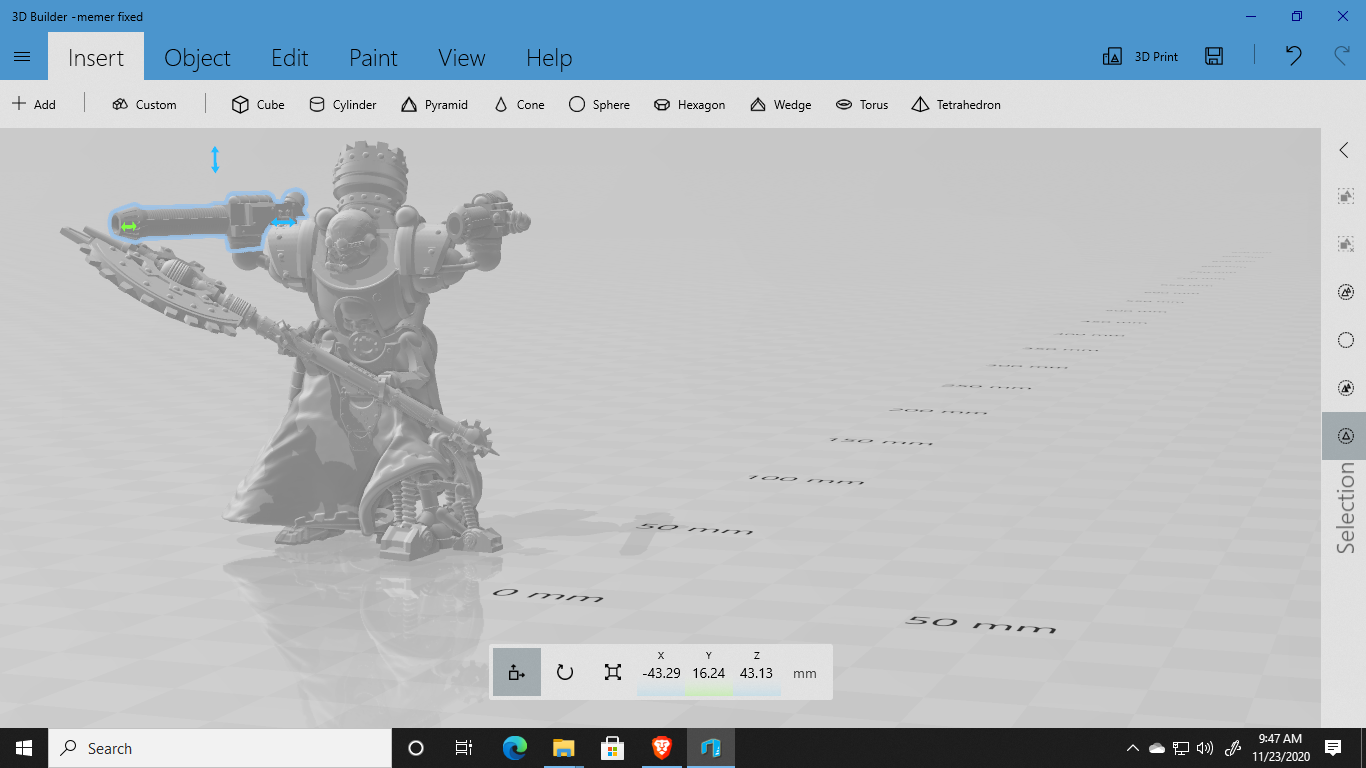This screenshot has height=768, width=1366.
Task: Switch to Rotate mode
Action: coord(565,672)
